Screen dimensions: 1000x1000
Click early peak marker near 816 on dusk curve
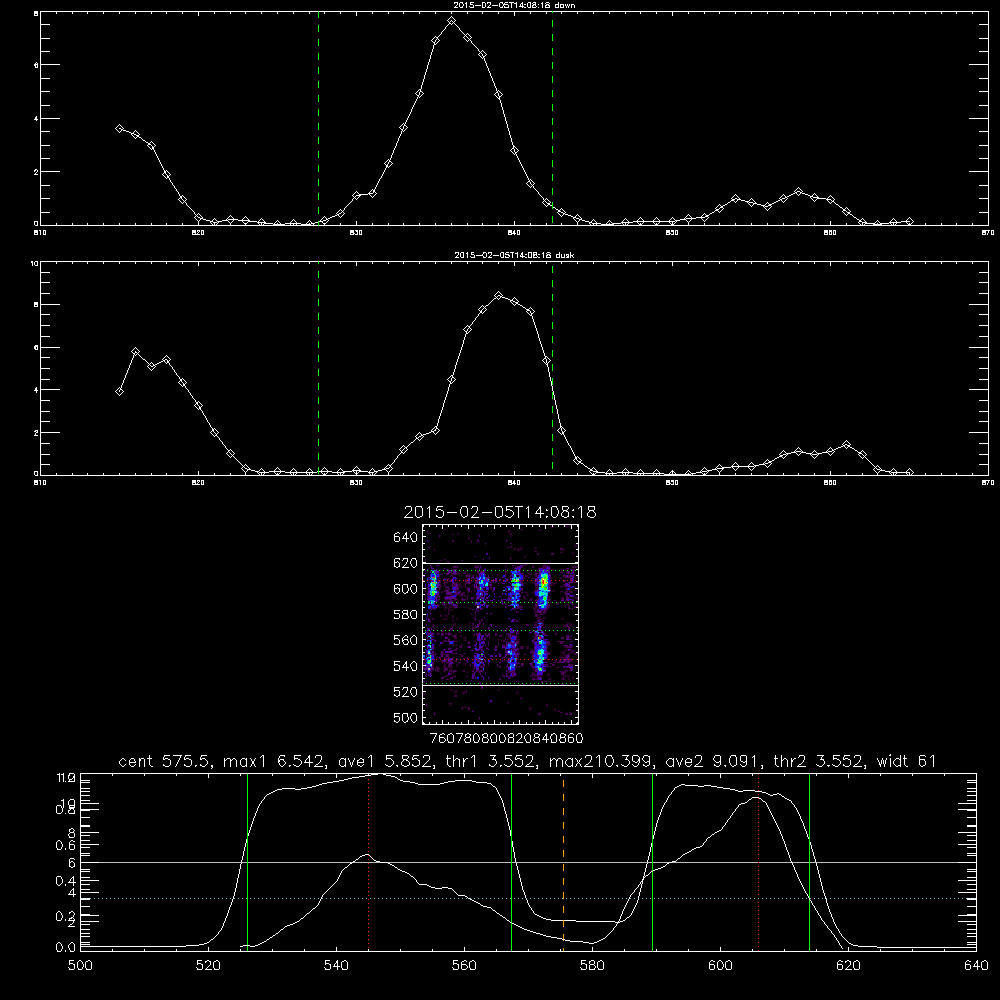135,351
